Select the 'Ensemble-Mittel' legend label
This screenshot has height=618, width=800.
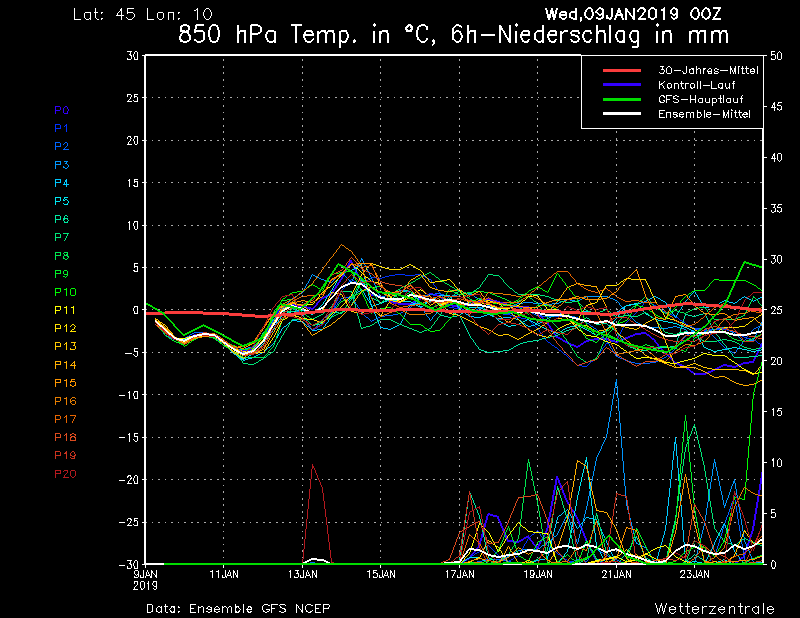point(704,114)
